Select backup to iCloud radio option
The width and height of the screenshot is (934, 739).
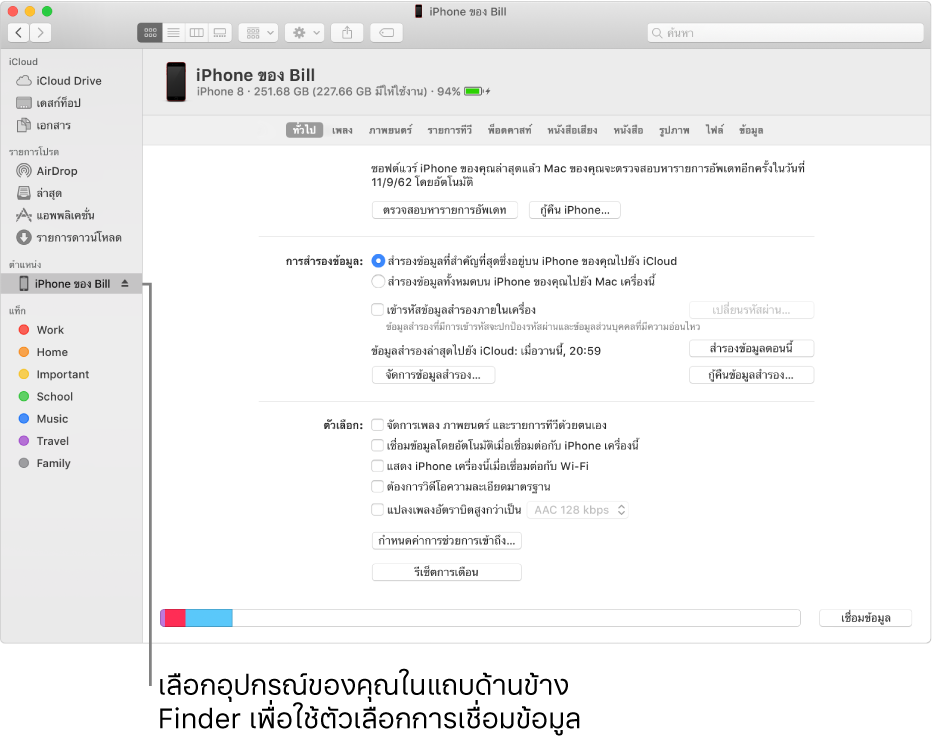(x=378, y=261)
